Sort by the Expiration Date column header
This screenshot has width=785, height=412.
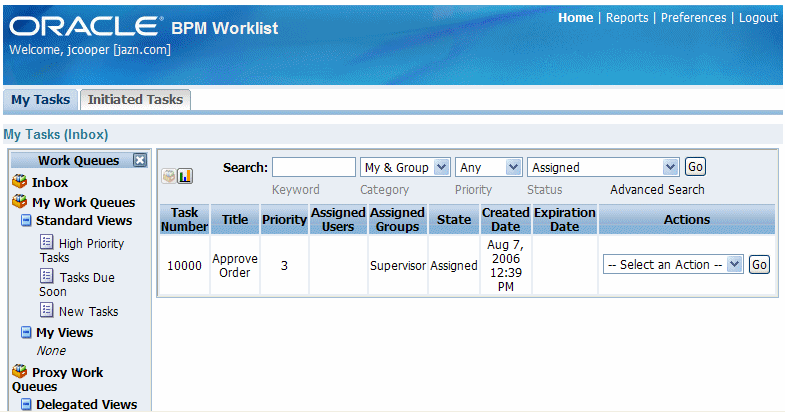coord(565,219)
